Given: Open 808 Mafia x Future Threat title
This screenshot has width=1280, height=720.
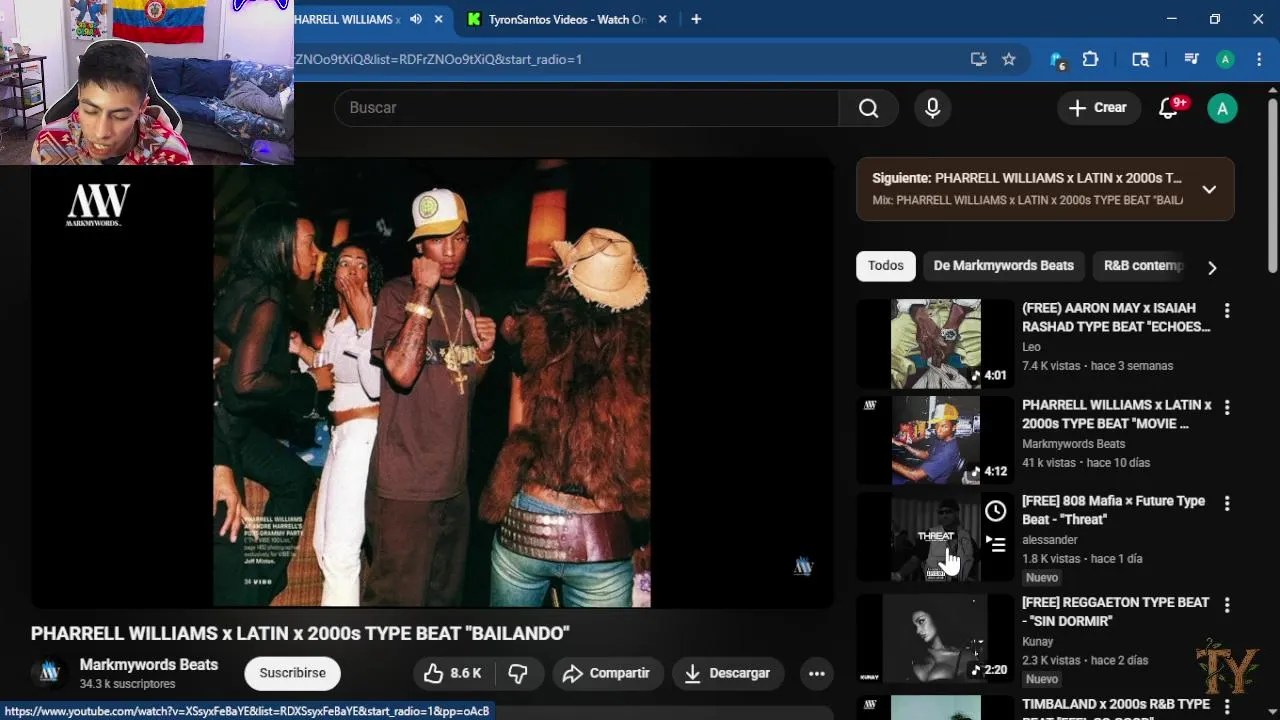Looking at the screenshot, I should (x=1113, y=510).
